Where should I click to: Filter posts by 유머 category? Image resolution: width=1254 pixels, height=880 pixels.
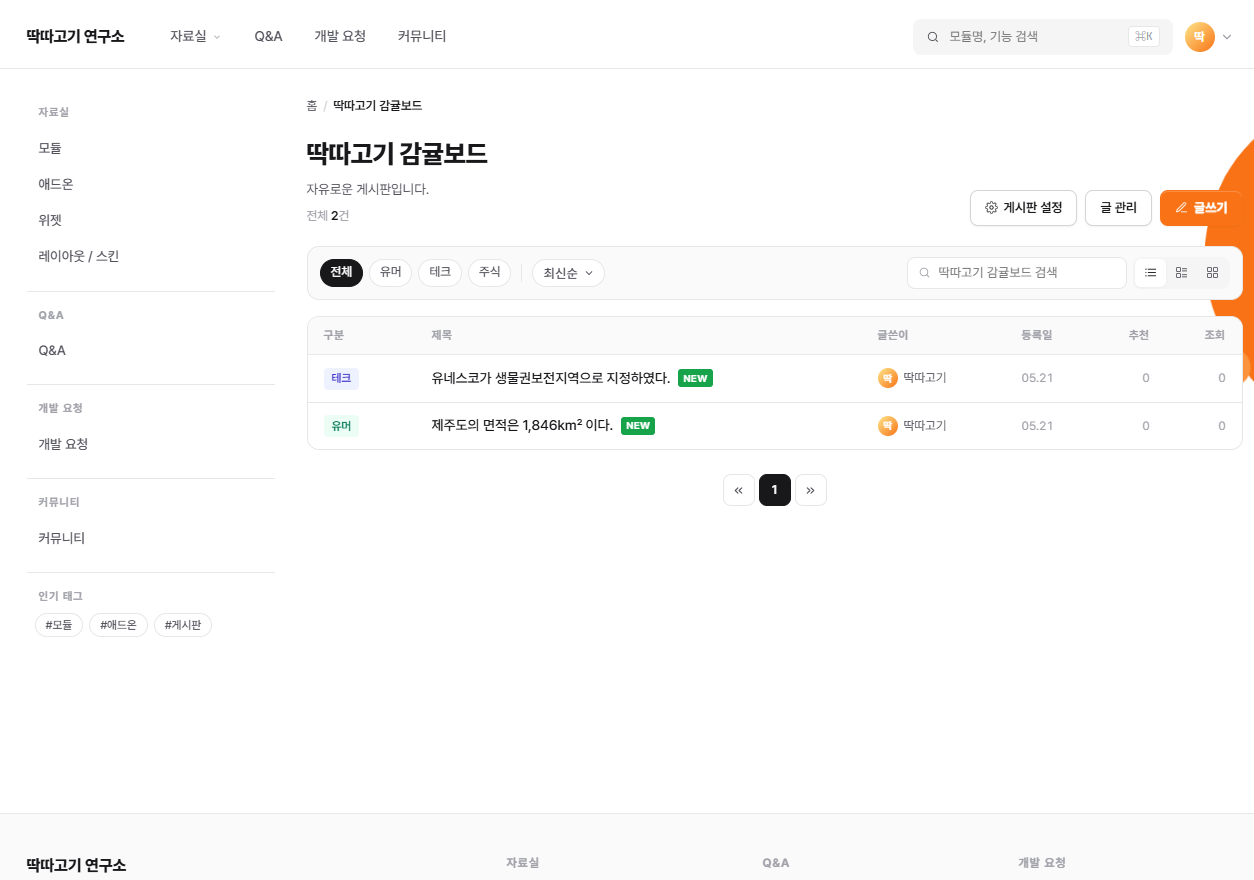(390, 273)
